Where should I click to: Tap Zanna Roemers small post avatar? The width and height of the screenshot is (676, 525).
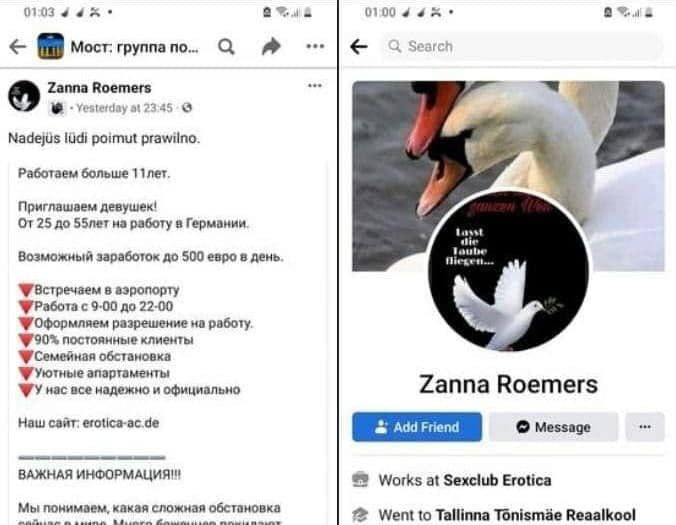click(24, 96)
